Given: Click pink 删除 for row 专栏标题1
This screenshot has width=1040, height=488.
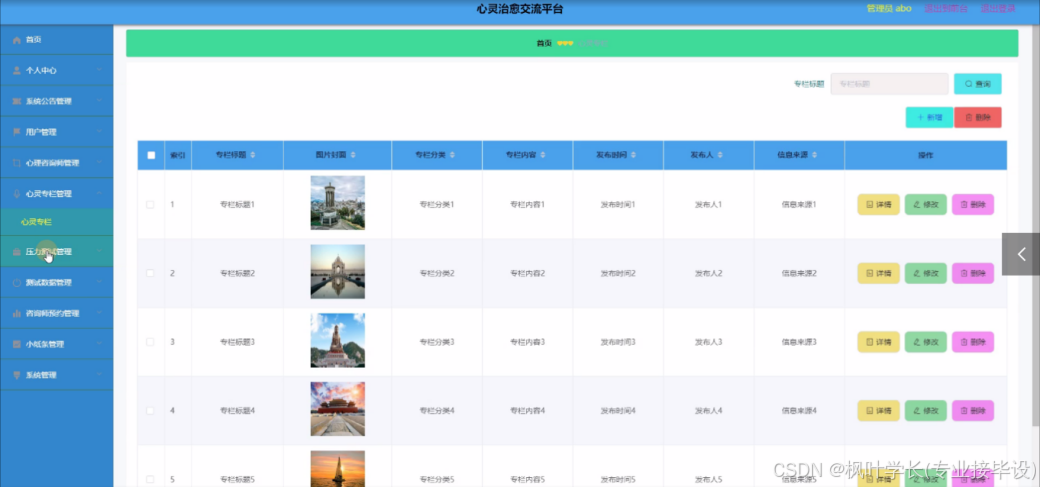Looking at the screenshot, I should pyautogui.click(x=972, y=205).
